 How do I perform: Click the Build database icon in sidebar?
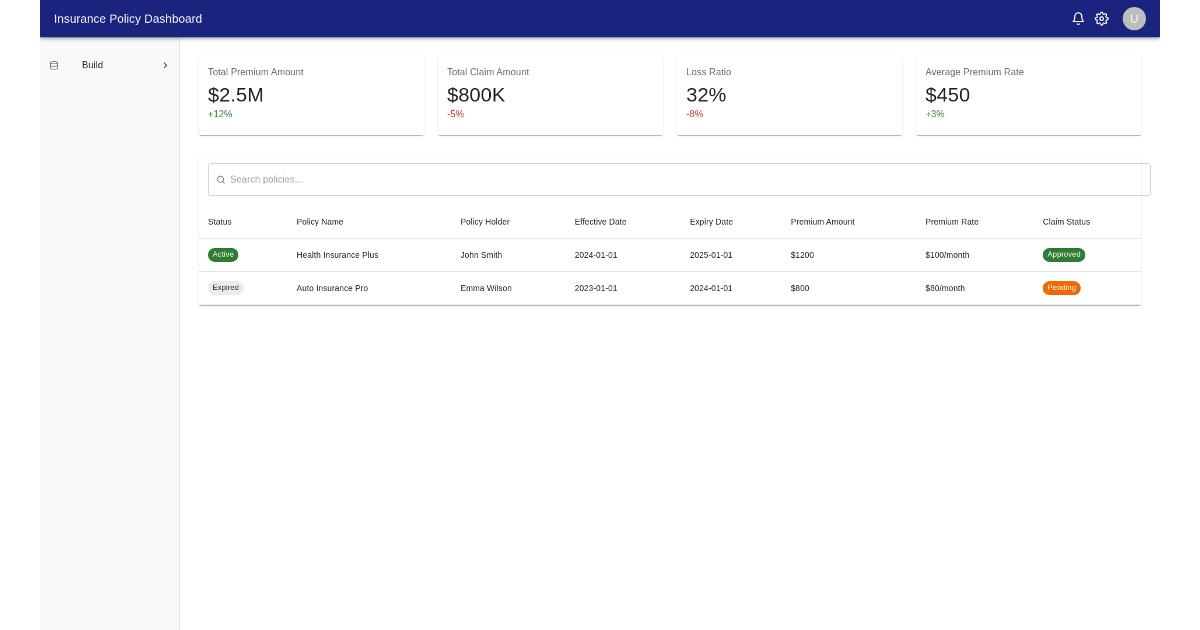coord(54,65)
